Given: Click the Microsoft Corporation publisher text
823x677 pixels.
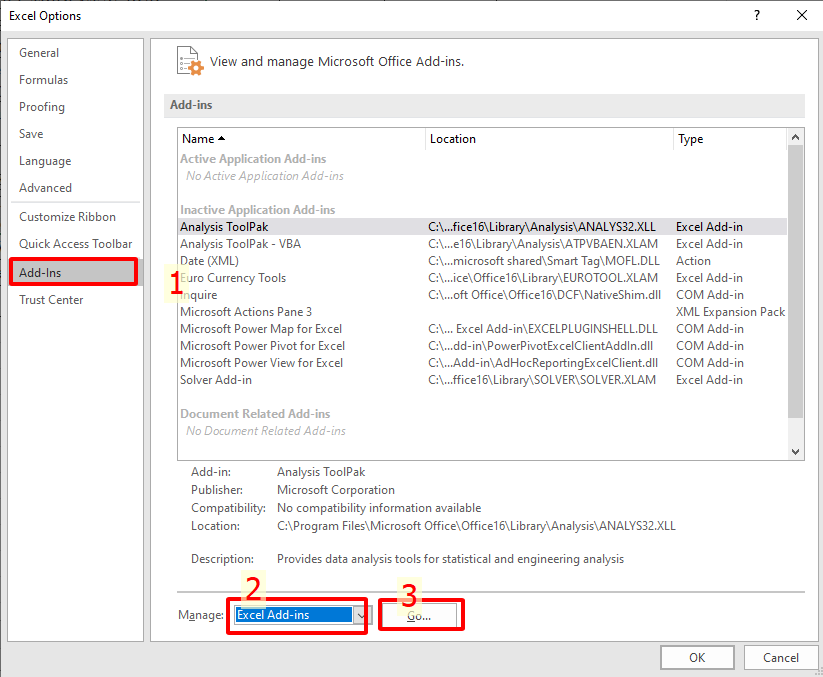Looking at the screenshot, I should pyautogui.click(x=336, y=490).
